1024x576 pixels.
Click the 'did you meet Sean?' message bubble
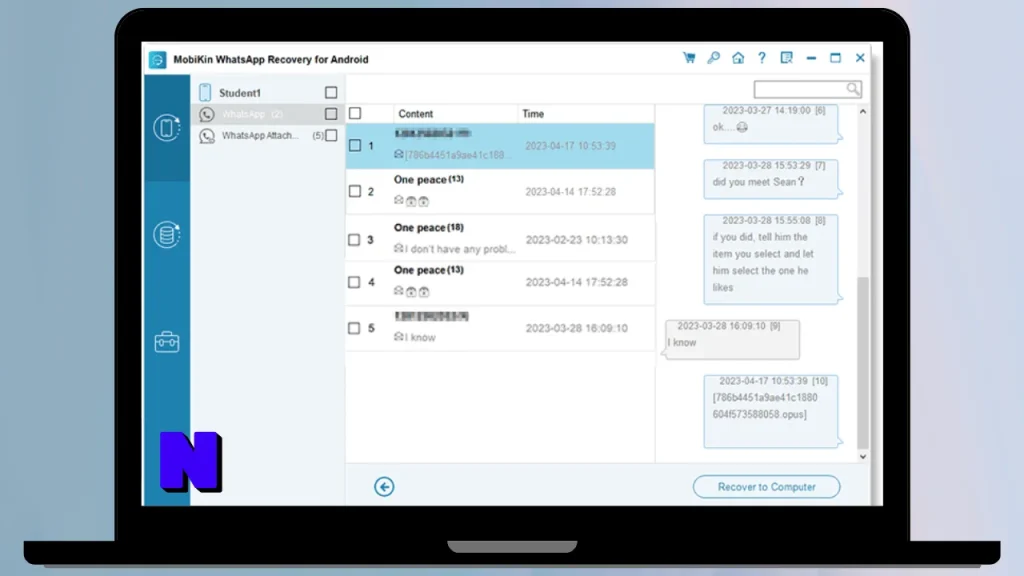772,178
